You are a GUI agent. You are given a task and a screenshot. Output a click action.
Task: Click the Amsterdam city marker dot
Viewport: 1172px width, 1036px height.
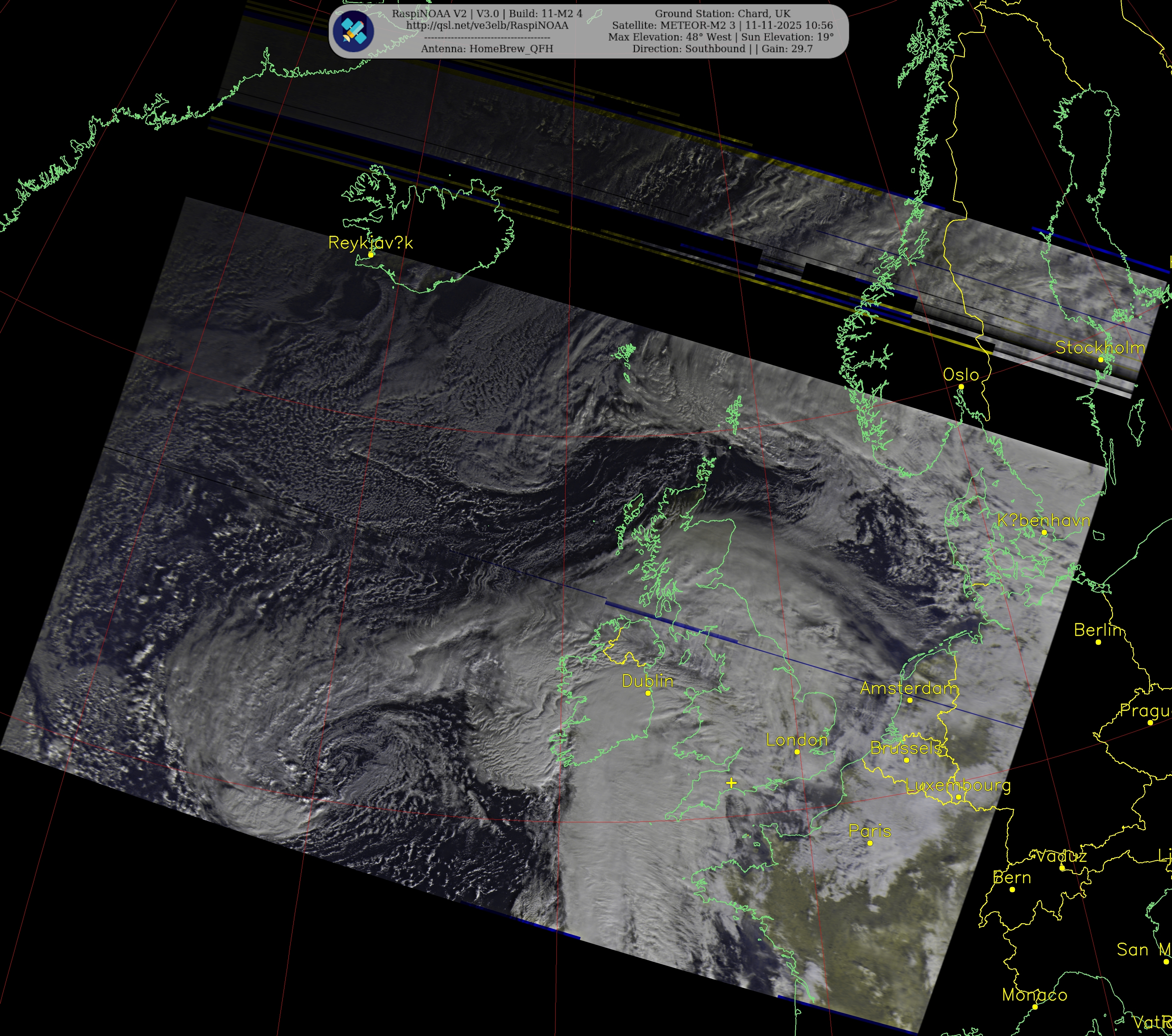[x=910, y=700]
